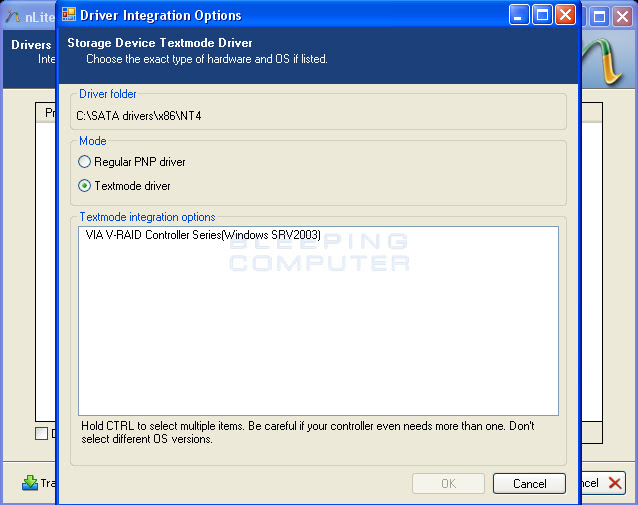
Task: Click the nLite app icon in background window
Action: 12,17
